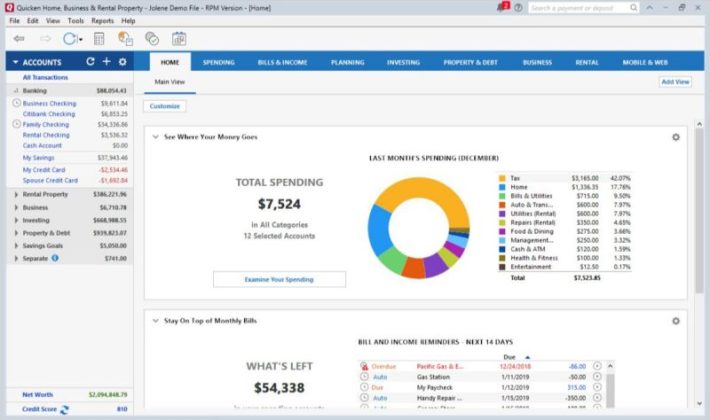The image size is (710, 420).
Task: Open gear options for See Where Your Money Goes
Action: tap(676, 137)
